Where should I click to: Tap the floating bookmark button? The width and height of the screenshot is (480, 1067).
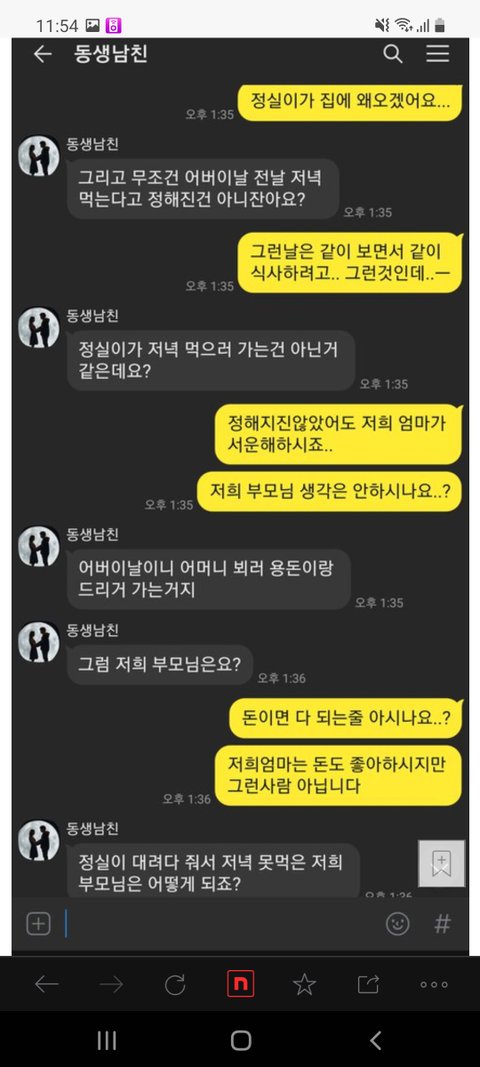click(442, 863)
